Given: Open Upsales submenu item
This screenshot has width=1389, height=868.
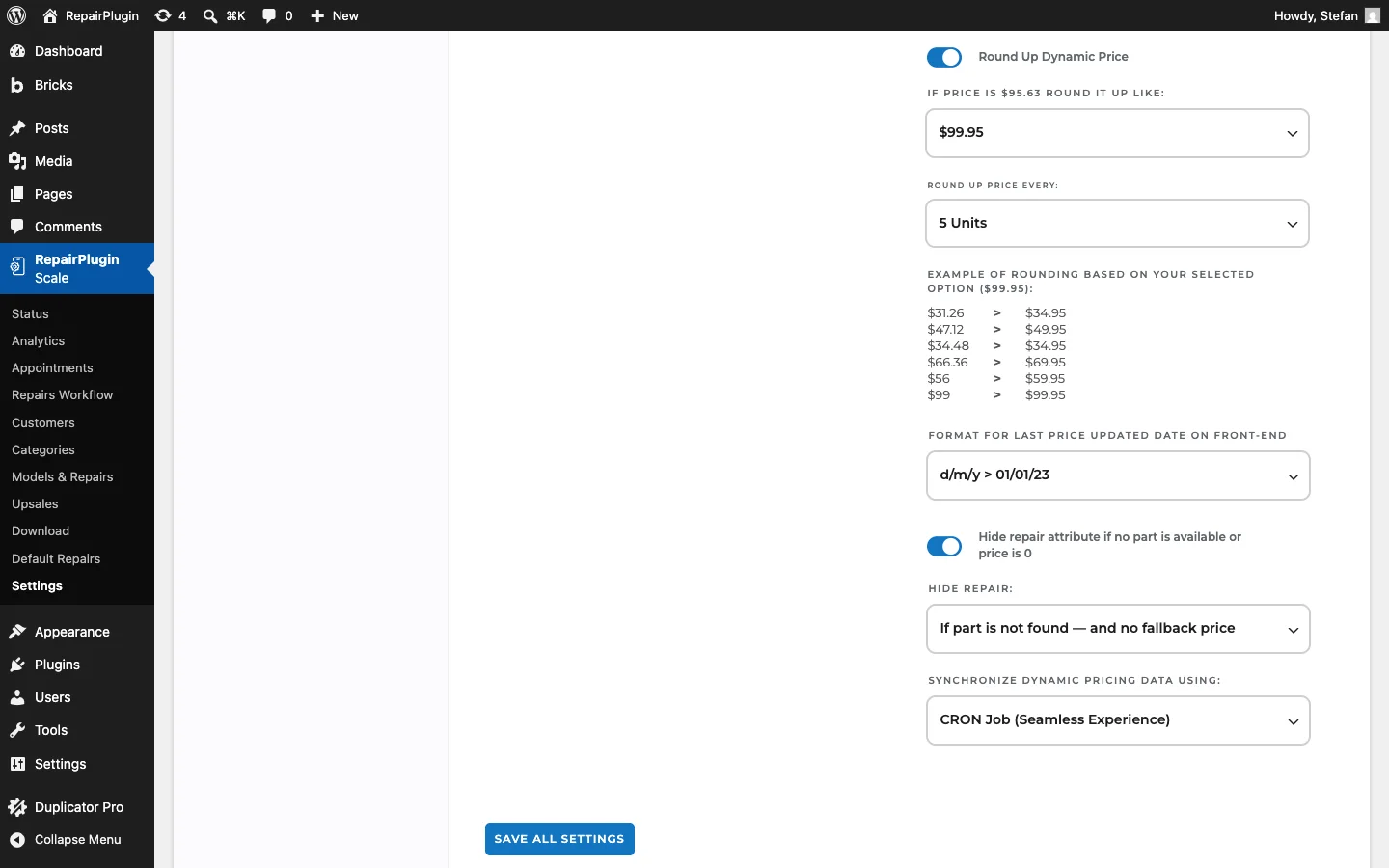Looking at the screenshot, I should (x=35, y=504).
